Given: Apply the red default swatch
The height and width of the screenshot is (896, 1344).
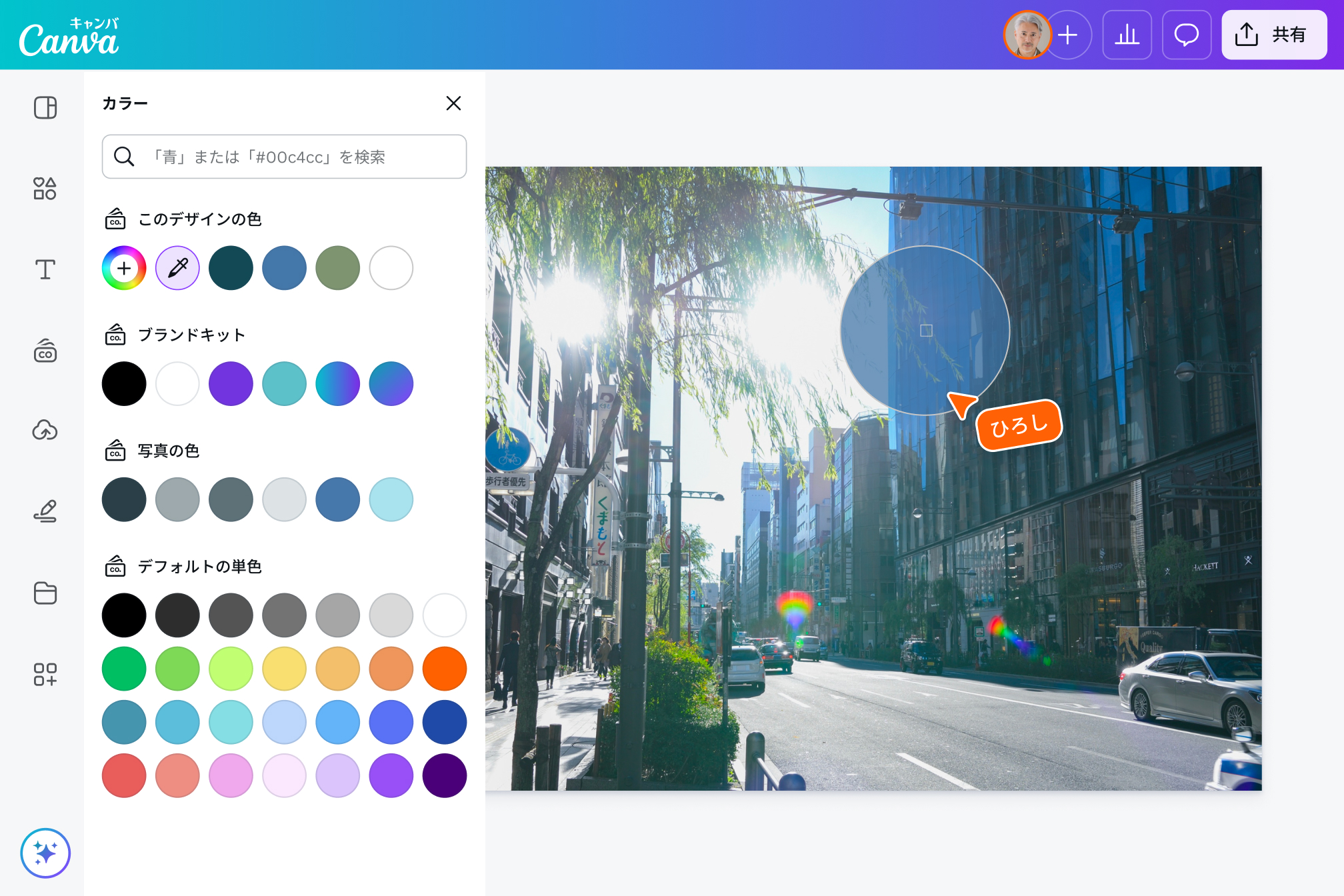Looking at the screenshot, I should pos(124,775).
